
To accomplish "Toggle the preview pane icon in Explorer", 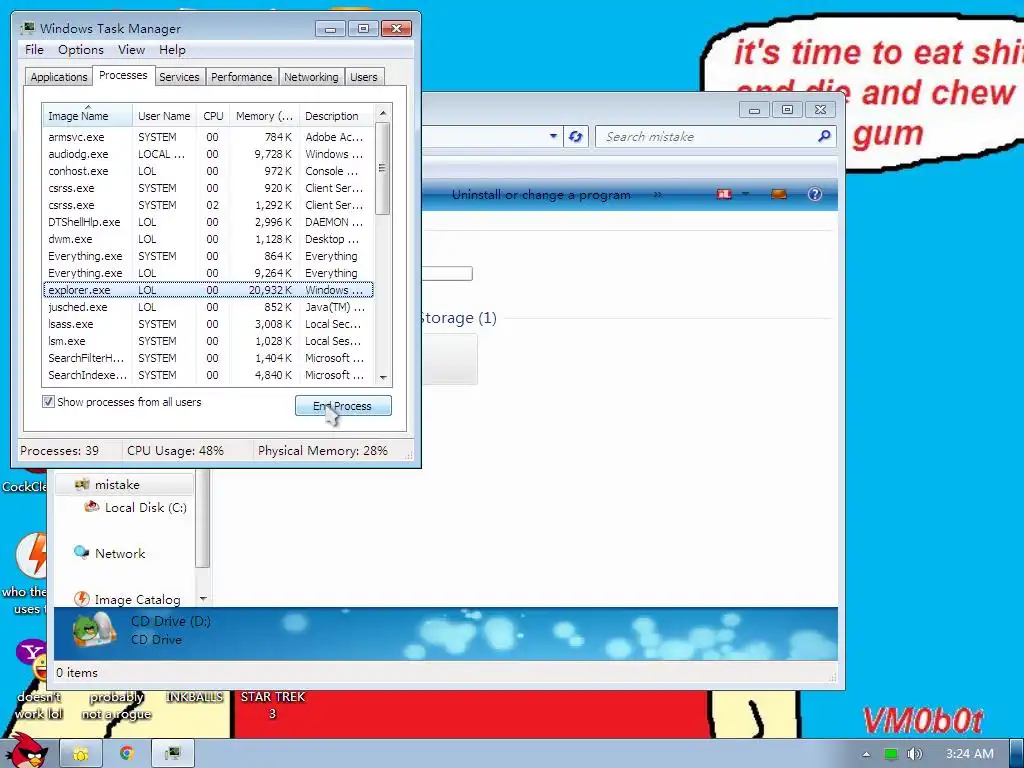I will (x=778, y=194).
